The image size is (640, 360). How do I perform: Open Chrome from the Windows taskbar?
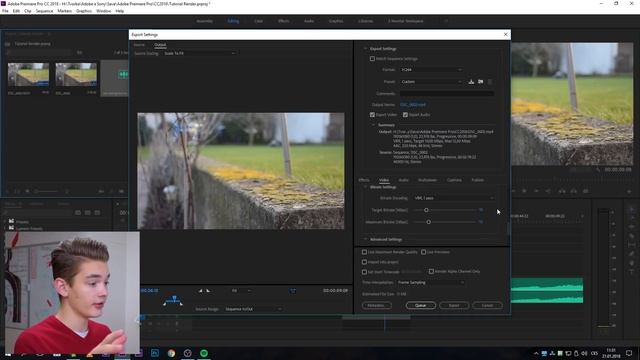click(171, 353)
